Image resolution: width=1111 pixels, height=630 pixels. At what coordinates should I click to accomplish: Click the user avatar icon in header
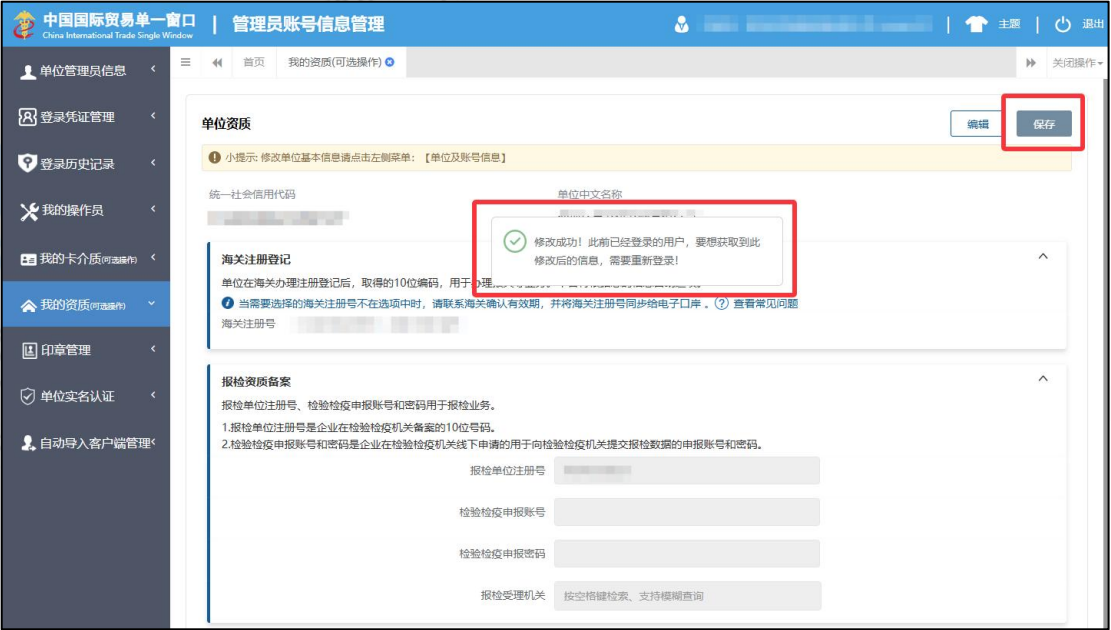pos(681,25)
